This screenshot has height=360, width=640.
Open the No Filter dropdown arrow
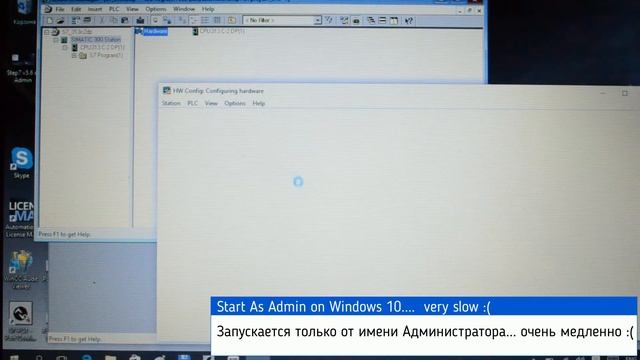pyautogui.click(x=317, y=20)
